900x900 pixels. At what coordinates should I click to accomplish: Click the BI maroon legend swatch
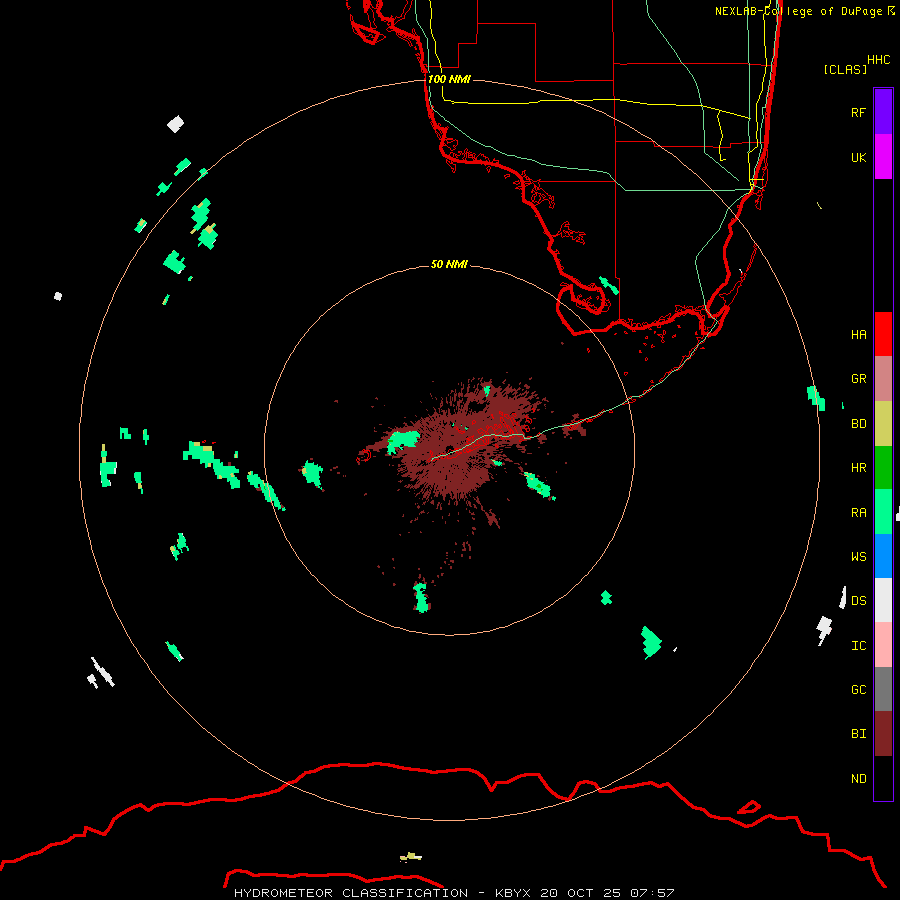click(883, 734)
